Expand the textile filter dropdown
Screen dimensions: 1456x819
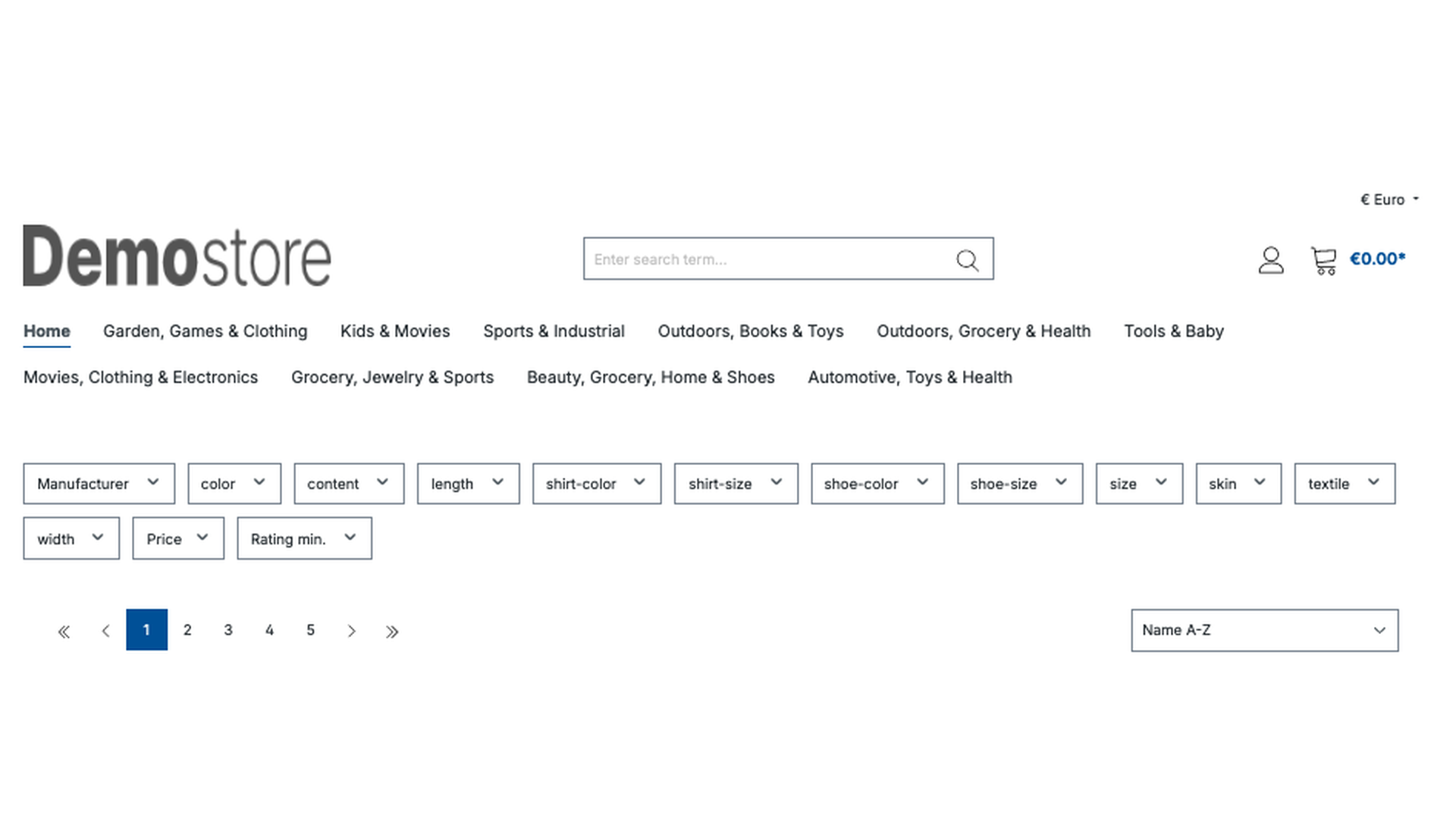(x=1344, y=483)
